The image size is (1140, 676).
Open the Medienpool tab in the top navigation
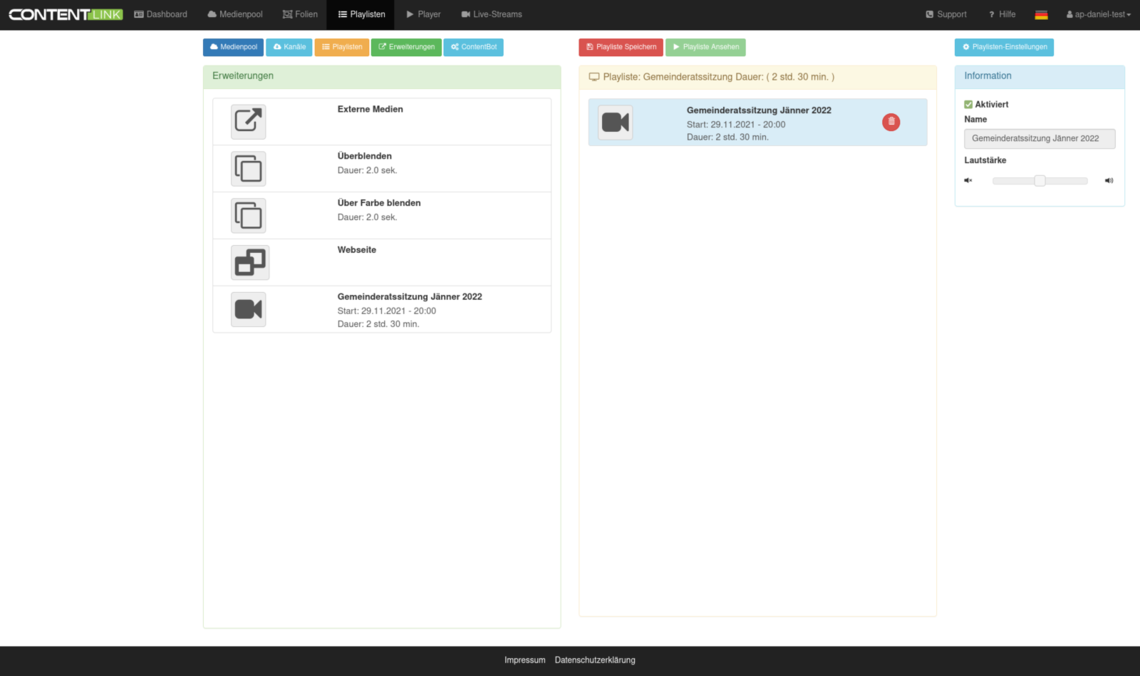(x=235, y=15)
